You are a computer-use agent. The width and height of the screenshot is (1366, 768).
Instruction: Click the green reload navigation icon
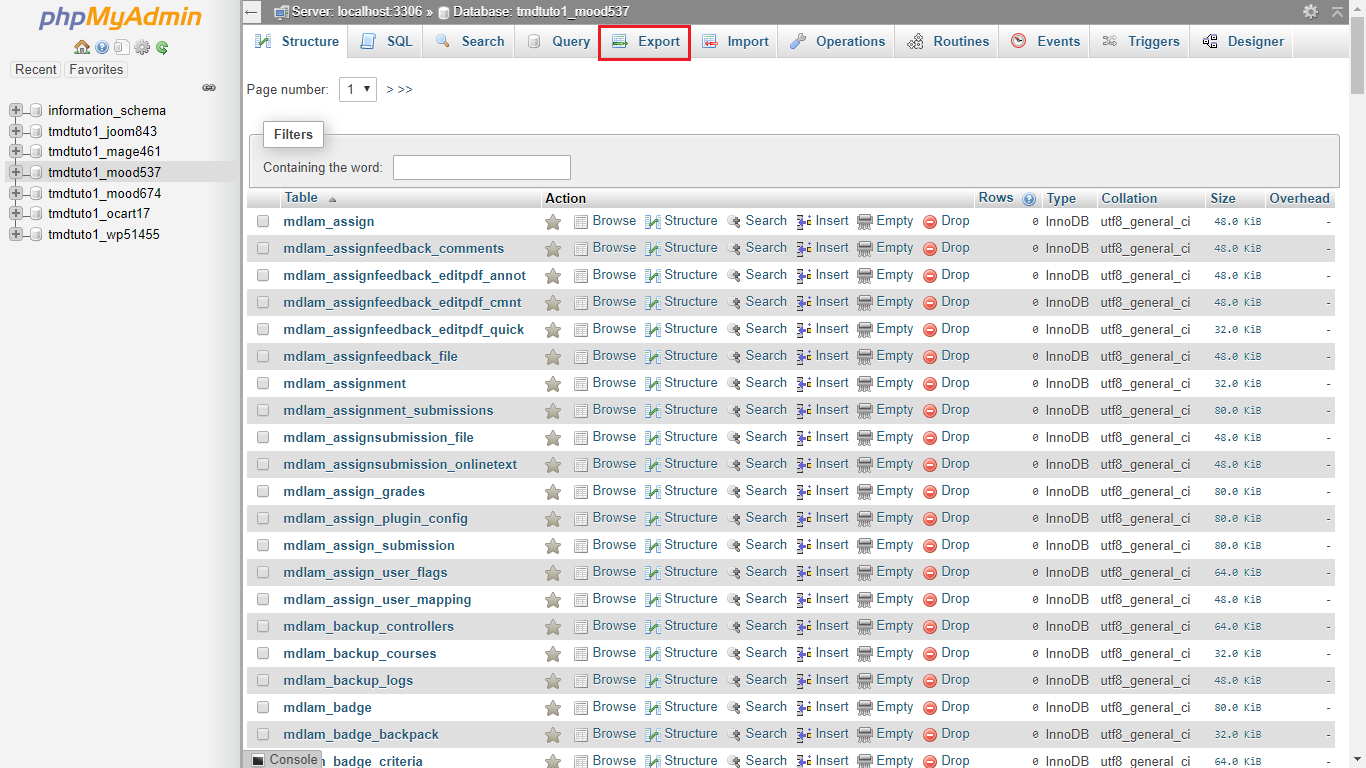162,47
